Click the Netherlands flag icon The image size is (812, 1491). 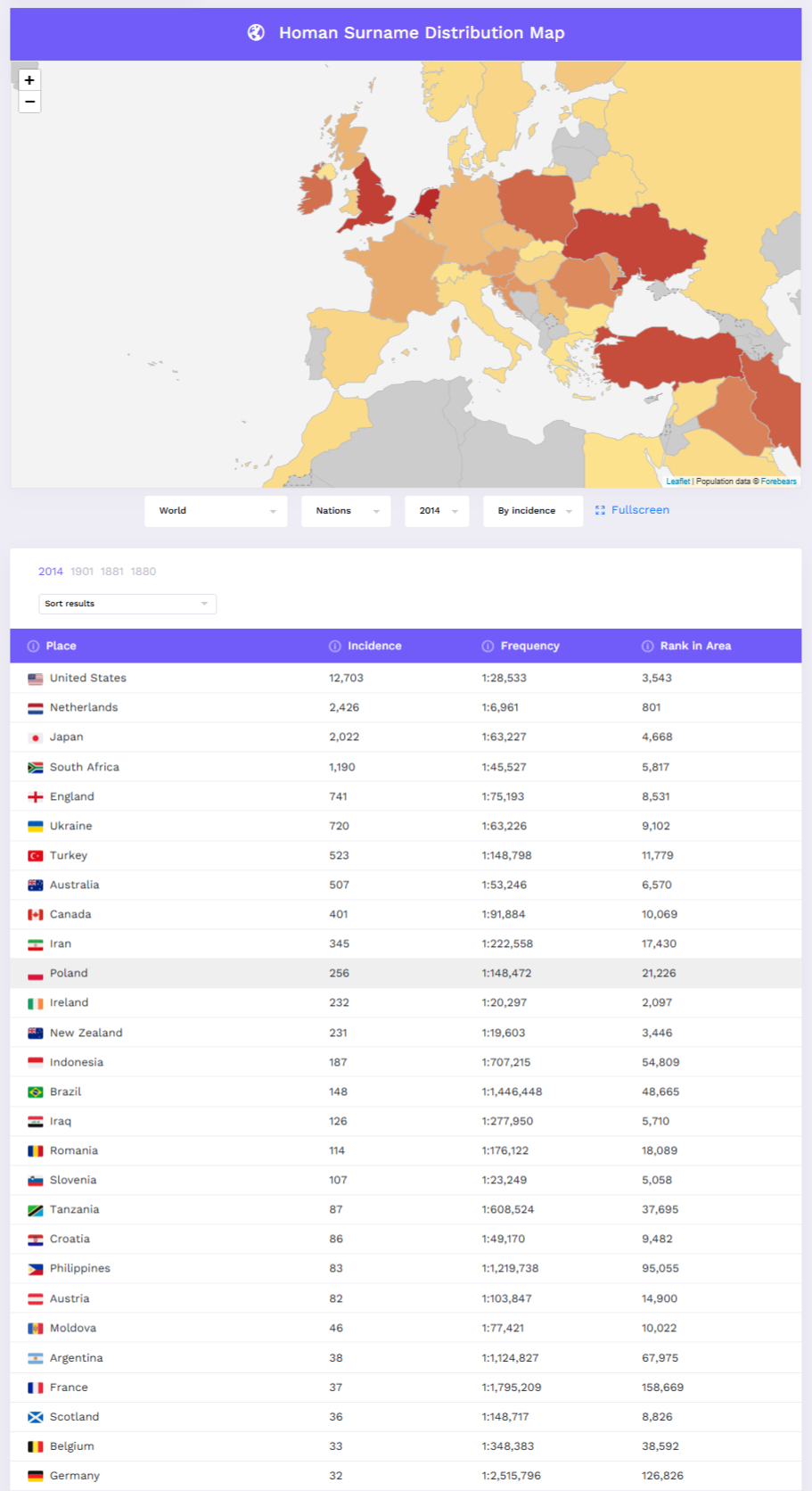36,708
